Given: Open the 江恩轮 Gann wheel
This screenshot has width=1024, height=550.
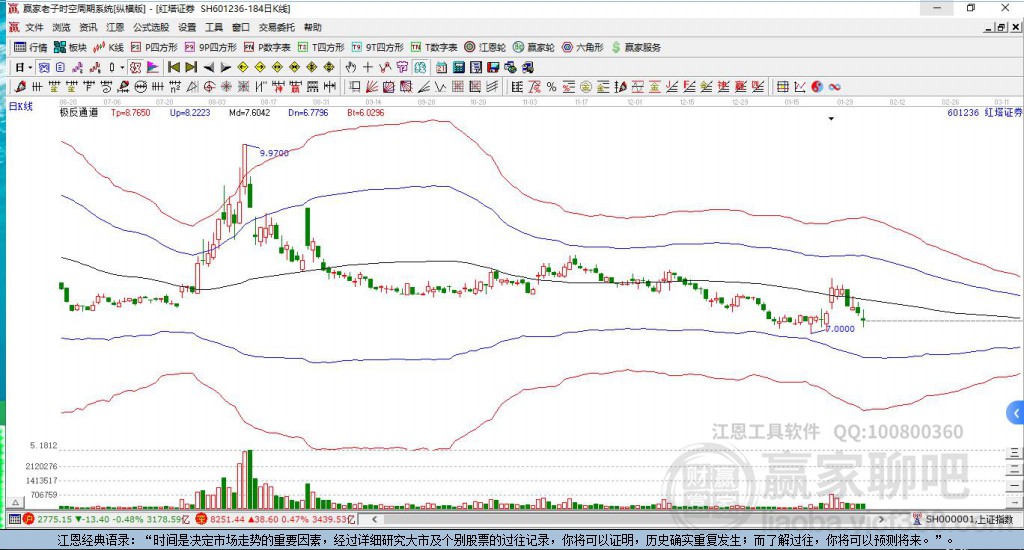Looking at the screenshot, I should coord(485,47).
